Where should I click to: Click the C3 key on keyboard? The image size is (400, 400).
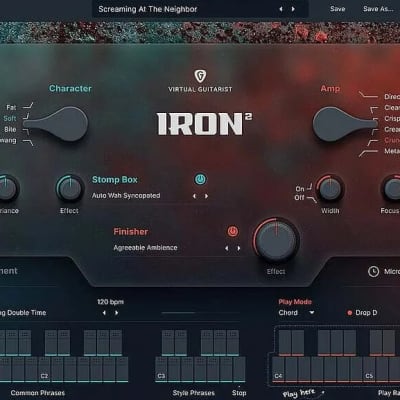[161, 369]
